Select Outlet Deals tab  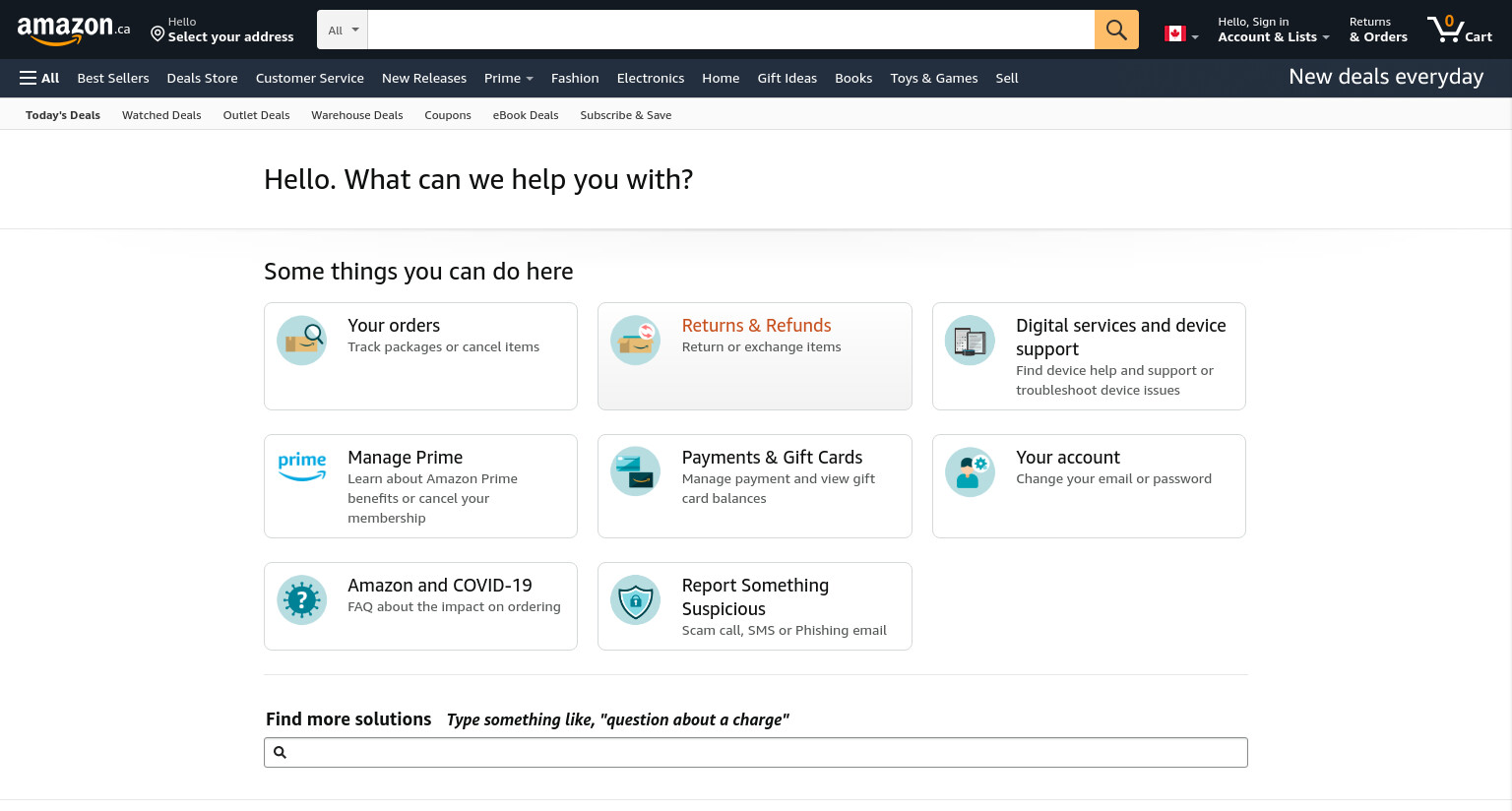coord(256,115)
